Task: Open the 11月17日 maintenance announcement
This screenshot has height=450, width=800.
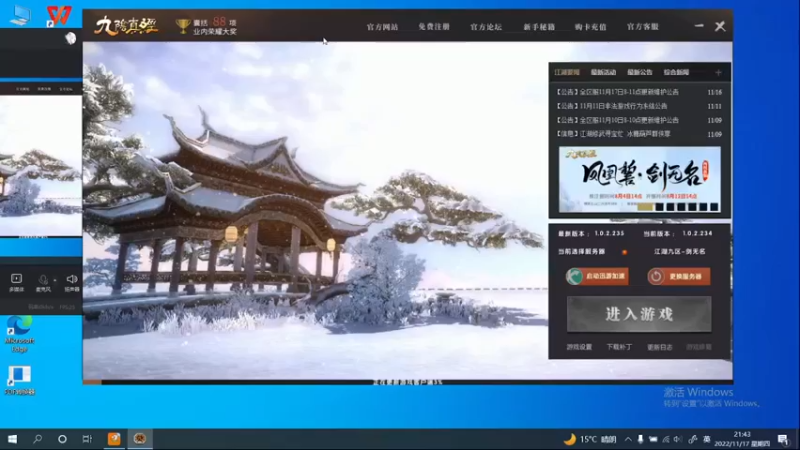Action: click(617, 92)
